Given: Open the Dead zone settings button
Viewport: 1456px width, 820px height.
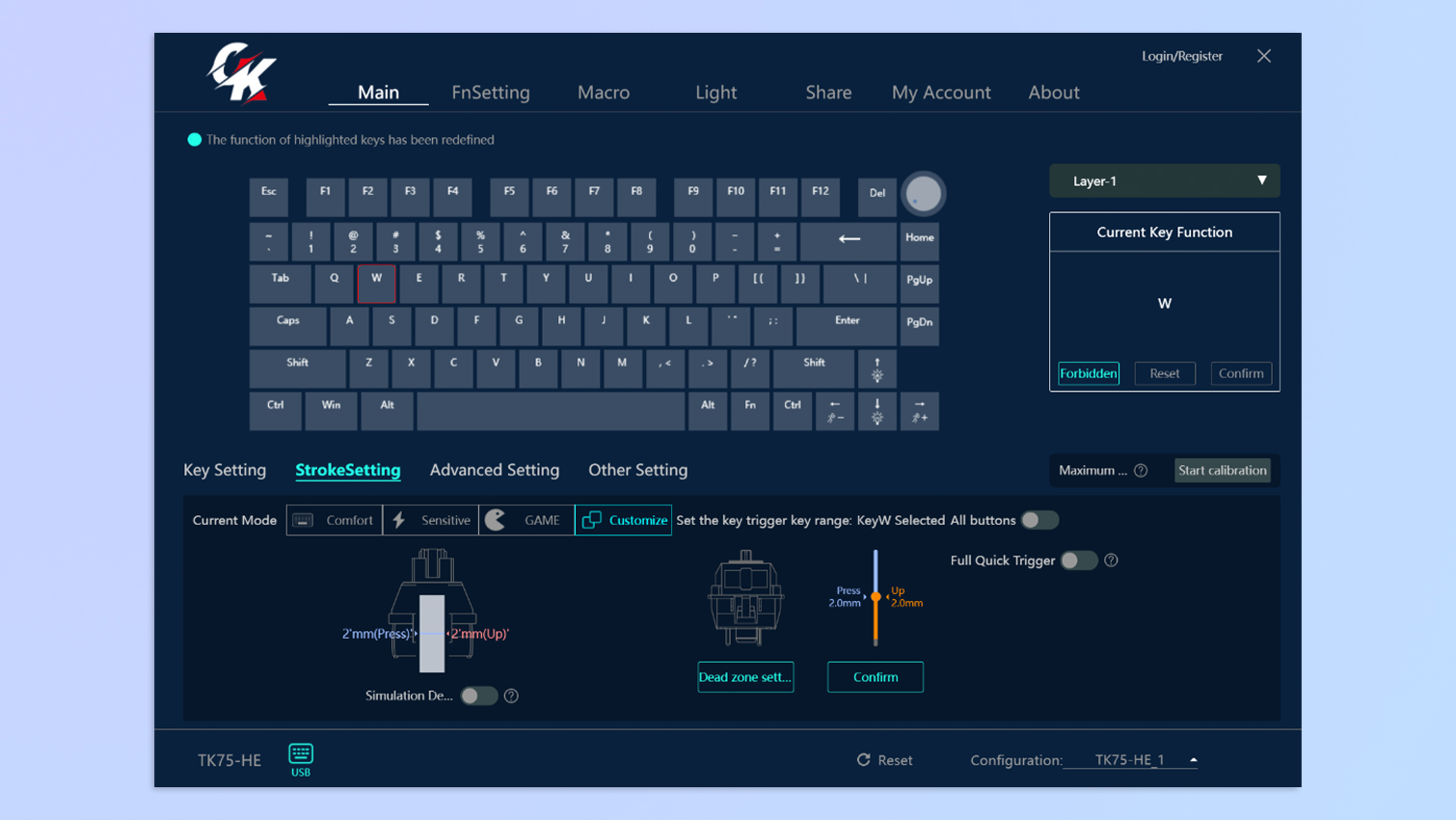Looking at the screenshot, I should click(745, 677).
